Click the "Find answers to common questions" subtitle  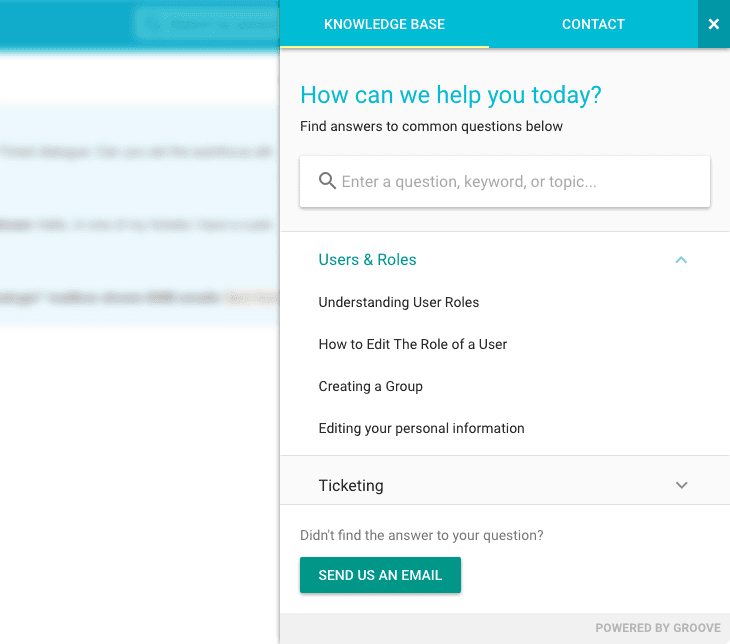(431, 127)
